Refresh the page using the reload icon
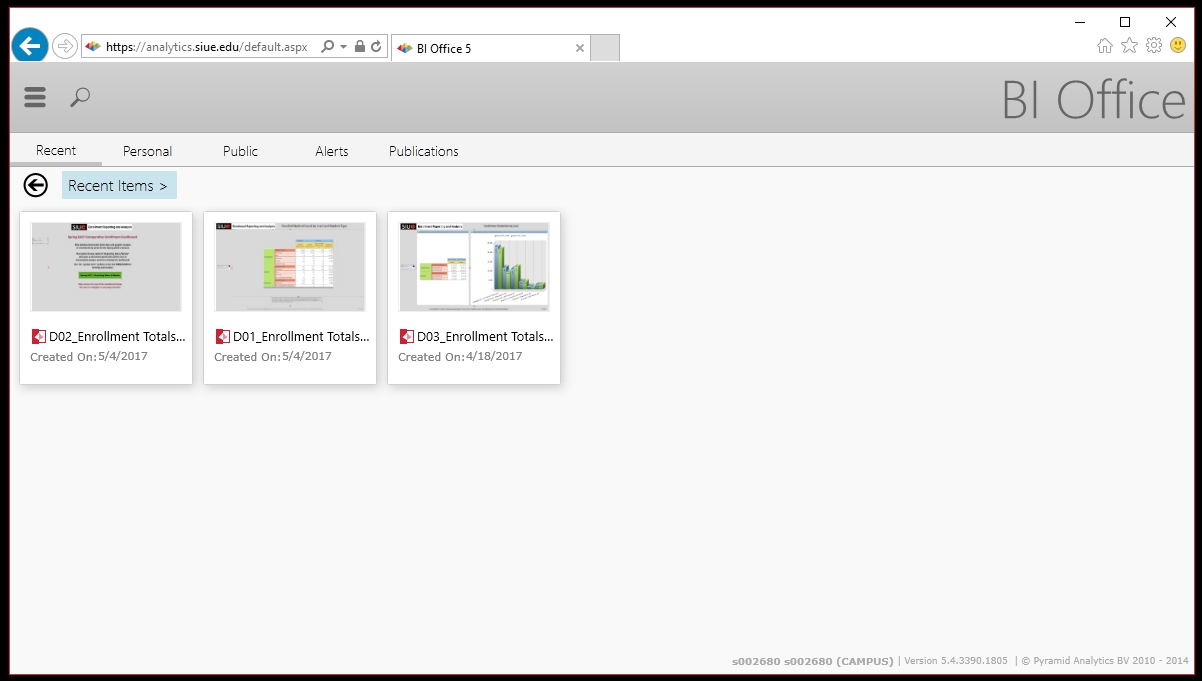This screenshot has height=681, width=1202. 376,47
